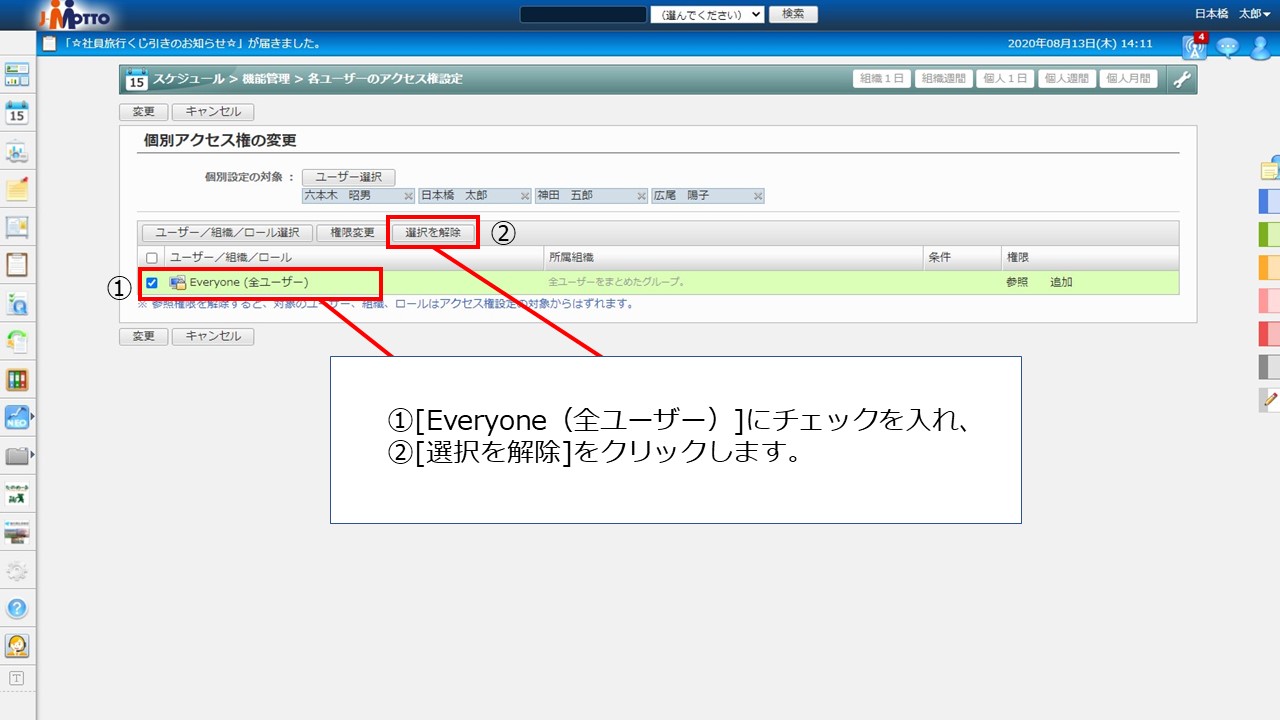1280x720 pixels.
Task: Click the 検索 search button
Action: click(793, 14)
